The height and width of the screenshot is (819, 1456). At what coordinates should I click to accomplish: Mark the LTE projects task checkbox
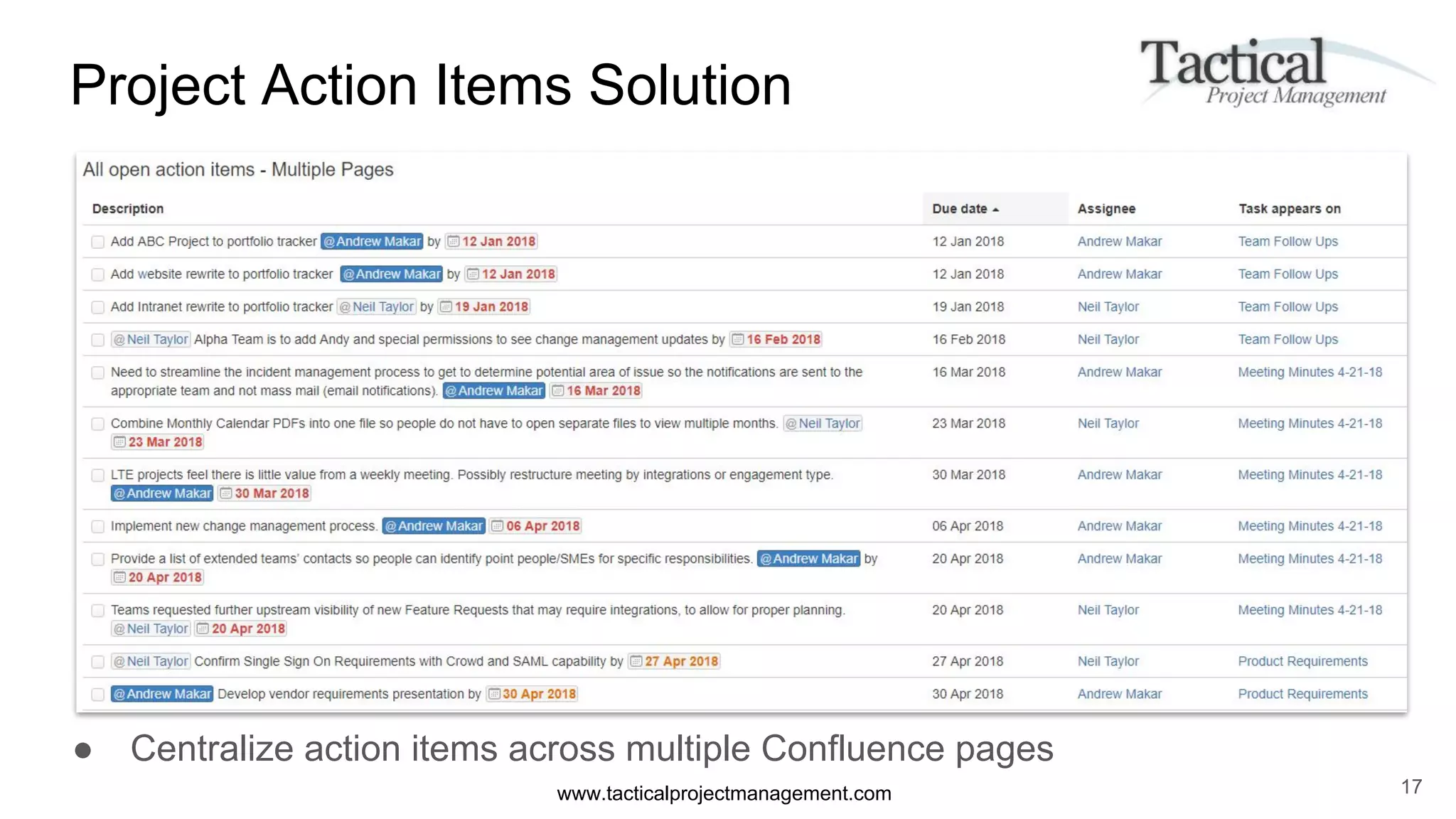pos(98,476)
